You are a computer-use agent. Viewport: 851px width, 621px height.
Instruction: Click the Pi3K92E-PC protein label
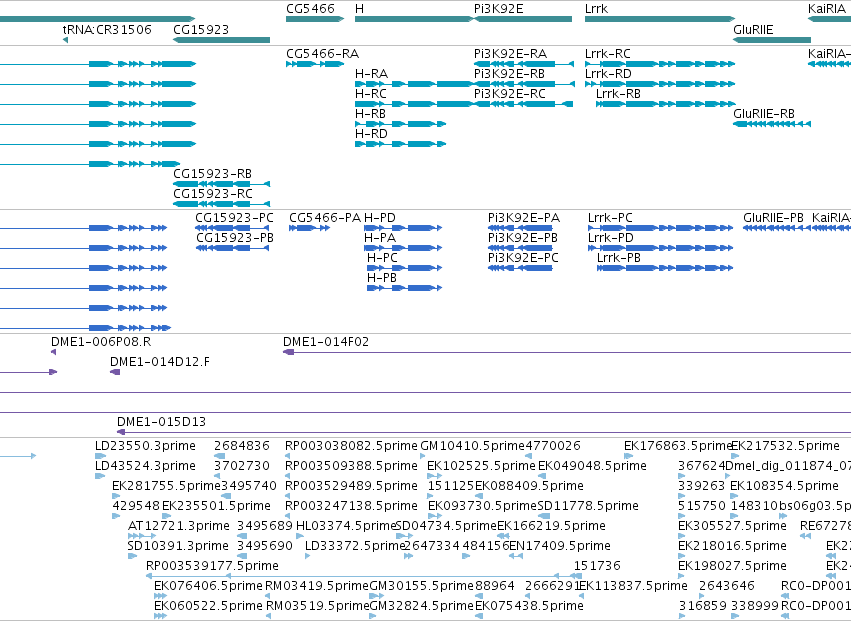coord(523,258)
